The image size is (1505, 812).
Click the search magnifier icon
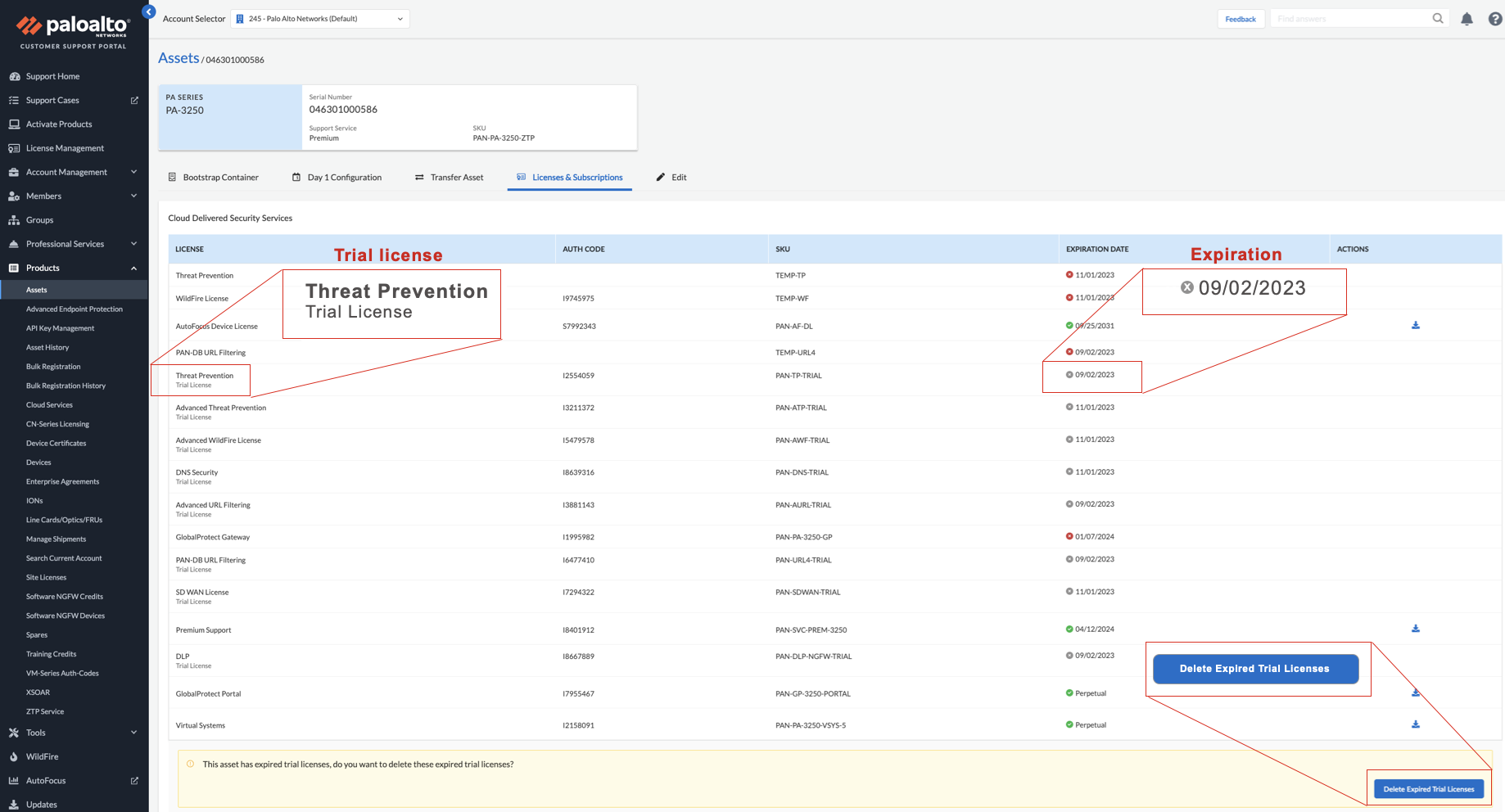(x=1437, y=19)
